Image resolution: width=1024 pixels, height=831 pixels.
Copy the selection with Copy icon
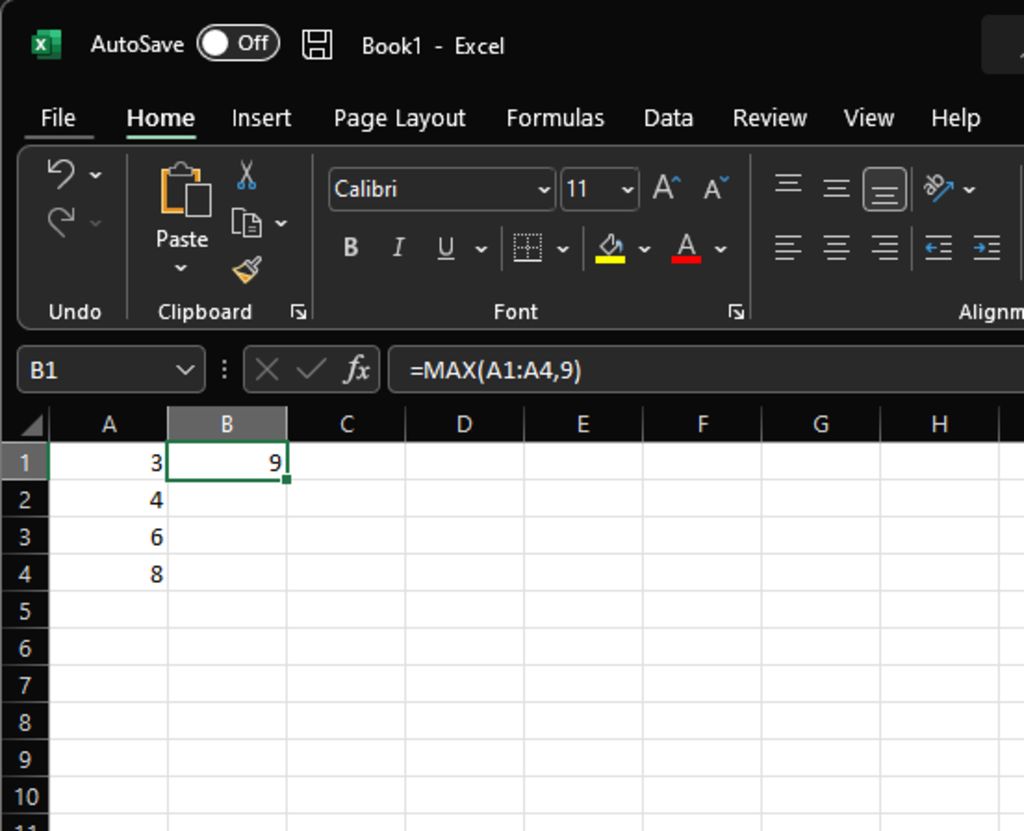point(247,223)
